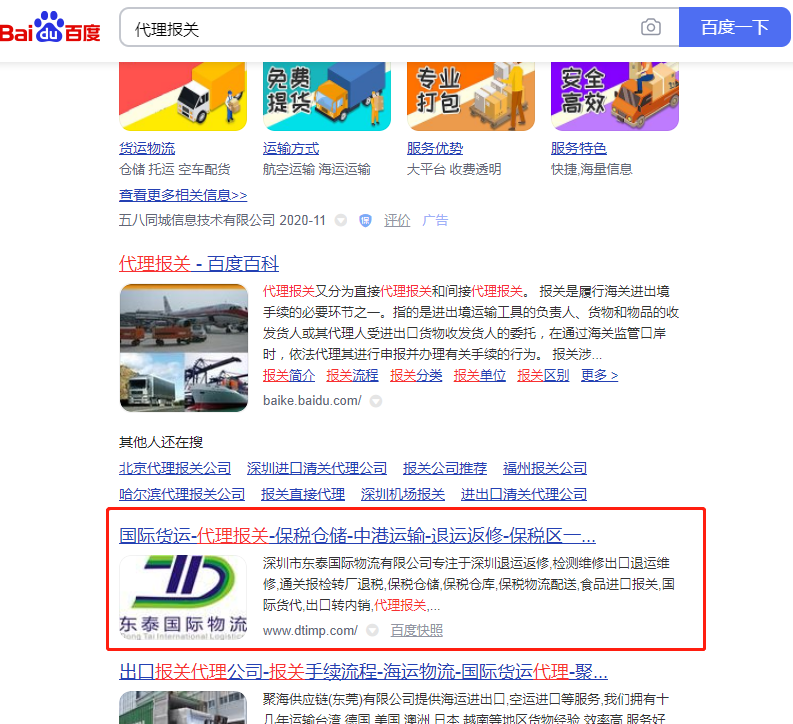Click 更多 > link in Baike result
This screenshot has width=793, height=724.
click(599, 375)
